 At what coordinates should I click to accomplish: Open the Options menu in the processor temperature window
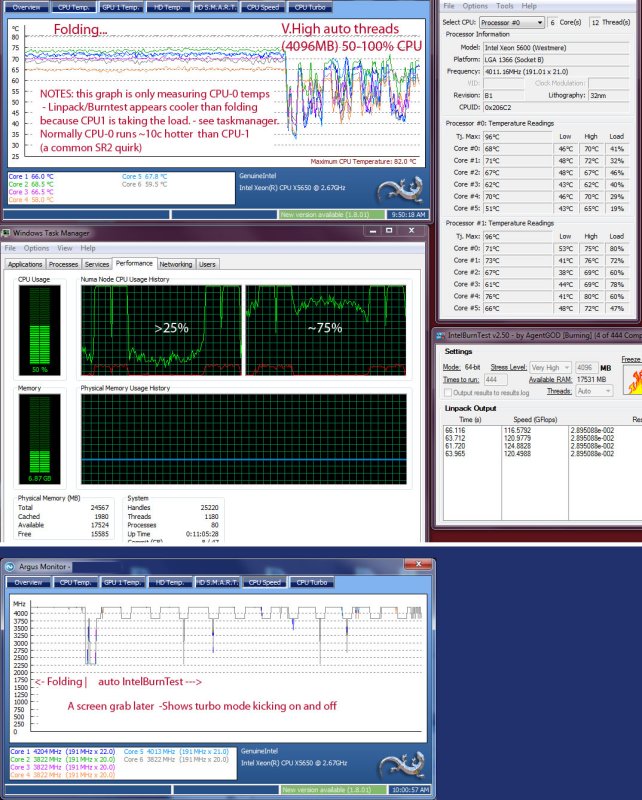pyautogui.click(x=475, y=6)
